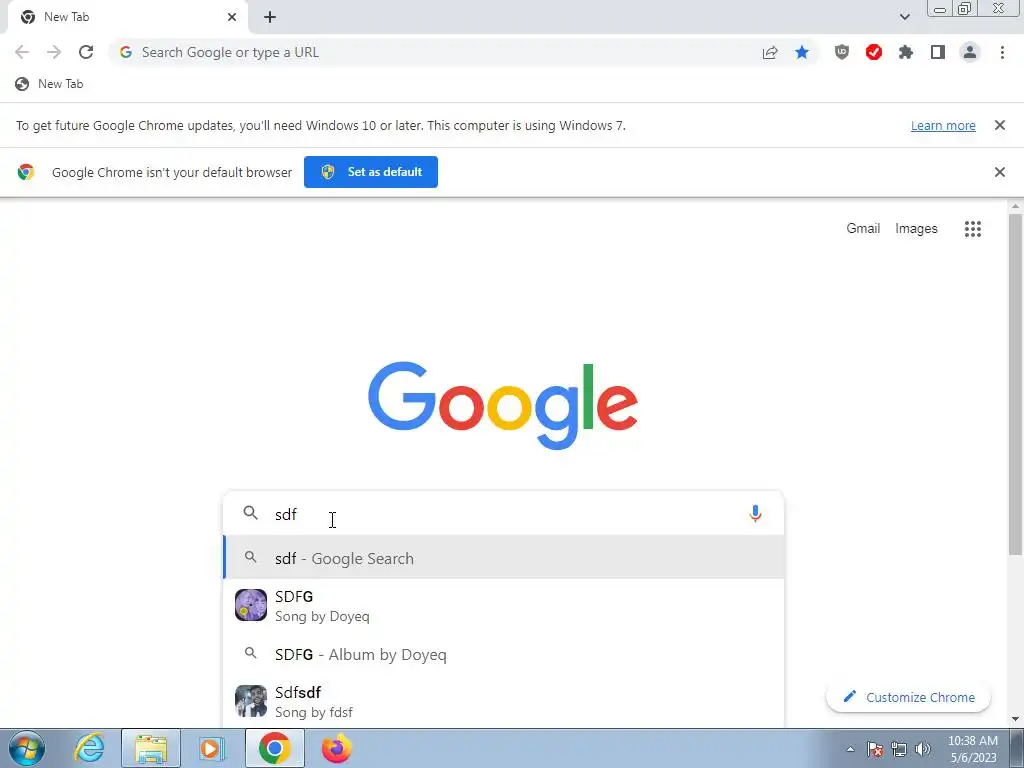Click the SDFG song thumbnail
The image size is (1024, 768).
coord(251,605)
